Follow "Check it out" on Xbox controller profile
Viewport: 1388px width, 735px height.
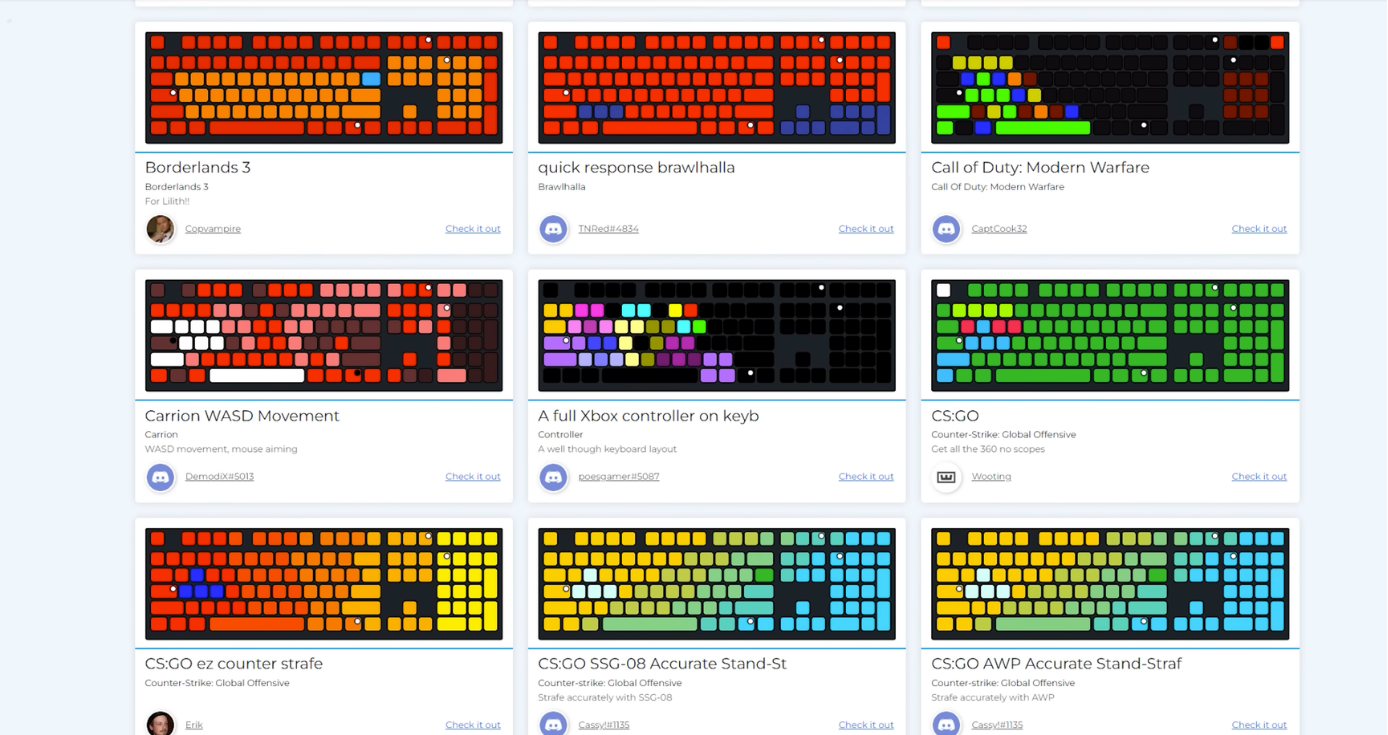pyautogui.click(x=866, y=477)
